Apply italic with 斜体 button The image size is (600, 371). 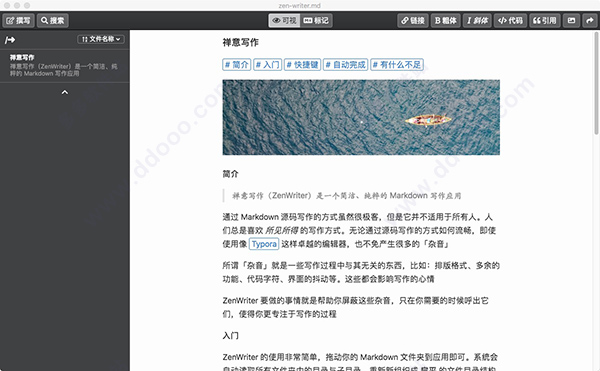tap(477, 20)
